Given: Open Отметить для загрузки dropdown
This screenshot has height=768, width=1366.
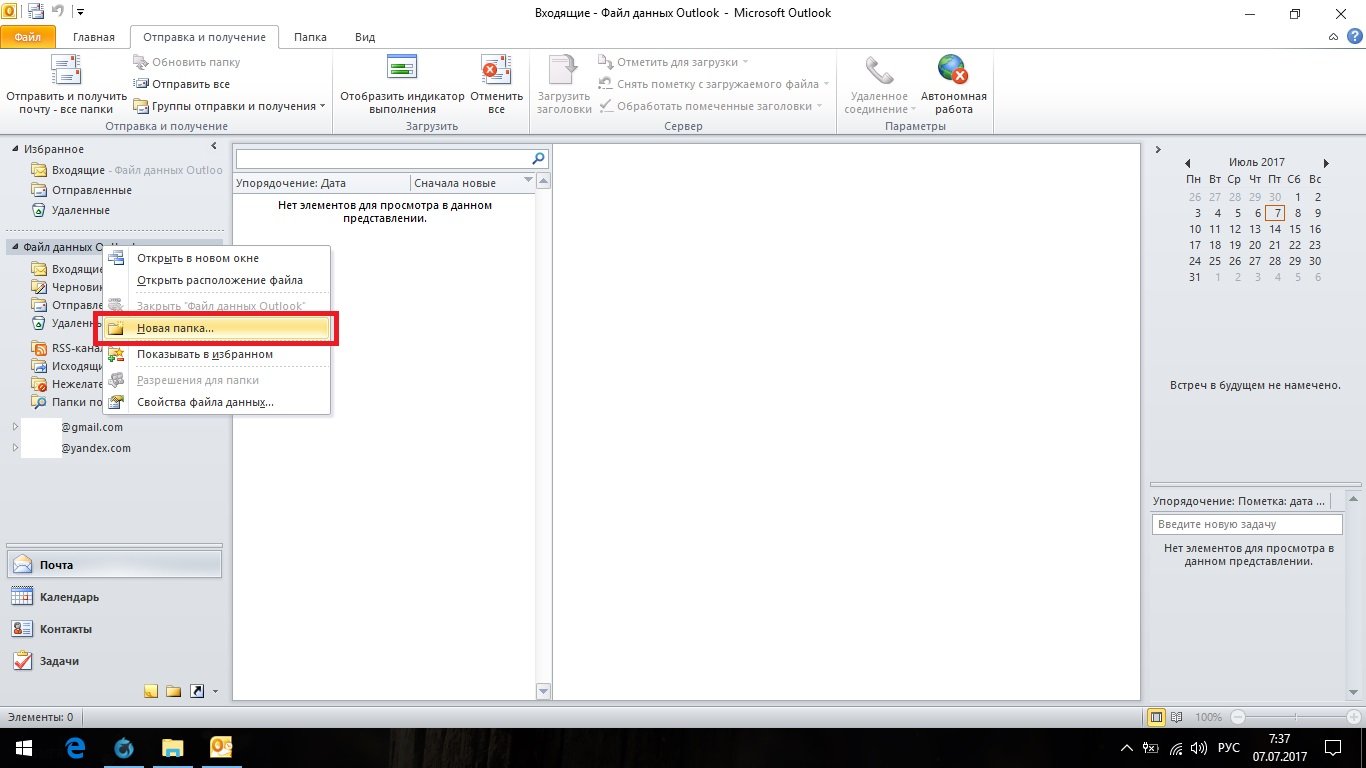Looking at the screenshot, I should (x=674, y=62).
